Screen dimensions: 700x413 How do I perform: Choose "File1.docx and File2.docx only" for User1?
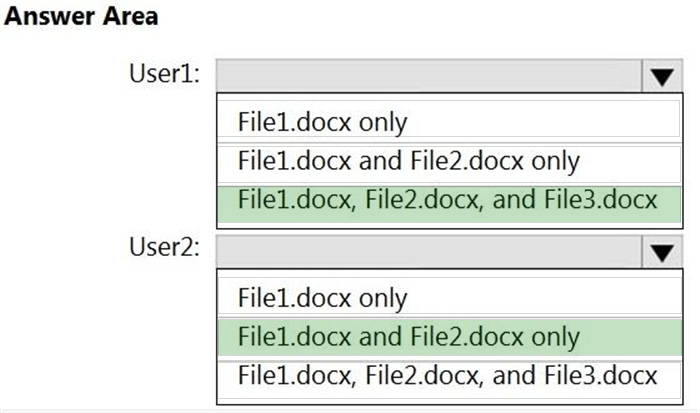(449, 162)
